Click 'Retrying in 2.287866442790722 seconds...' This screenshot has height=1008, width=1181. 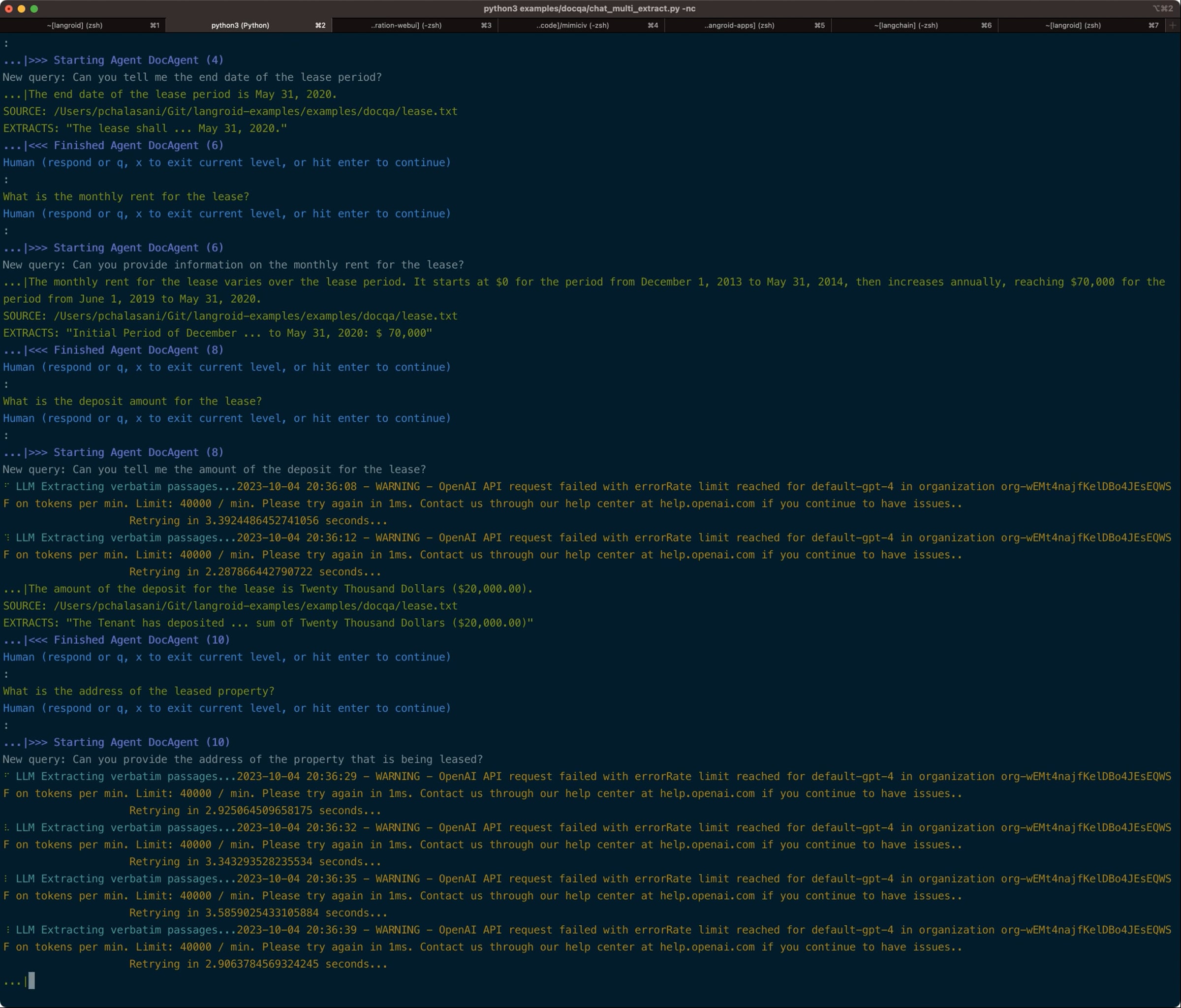[255, 572]
